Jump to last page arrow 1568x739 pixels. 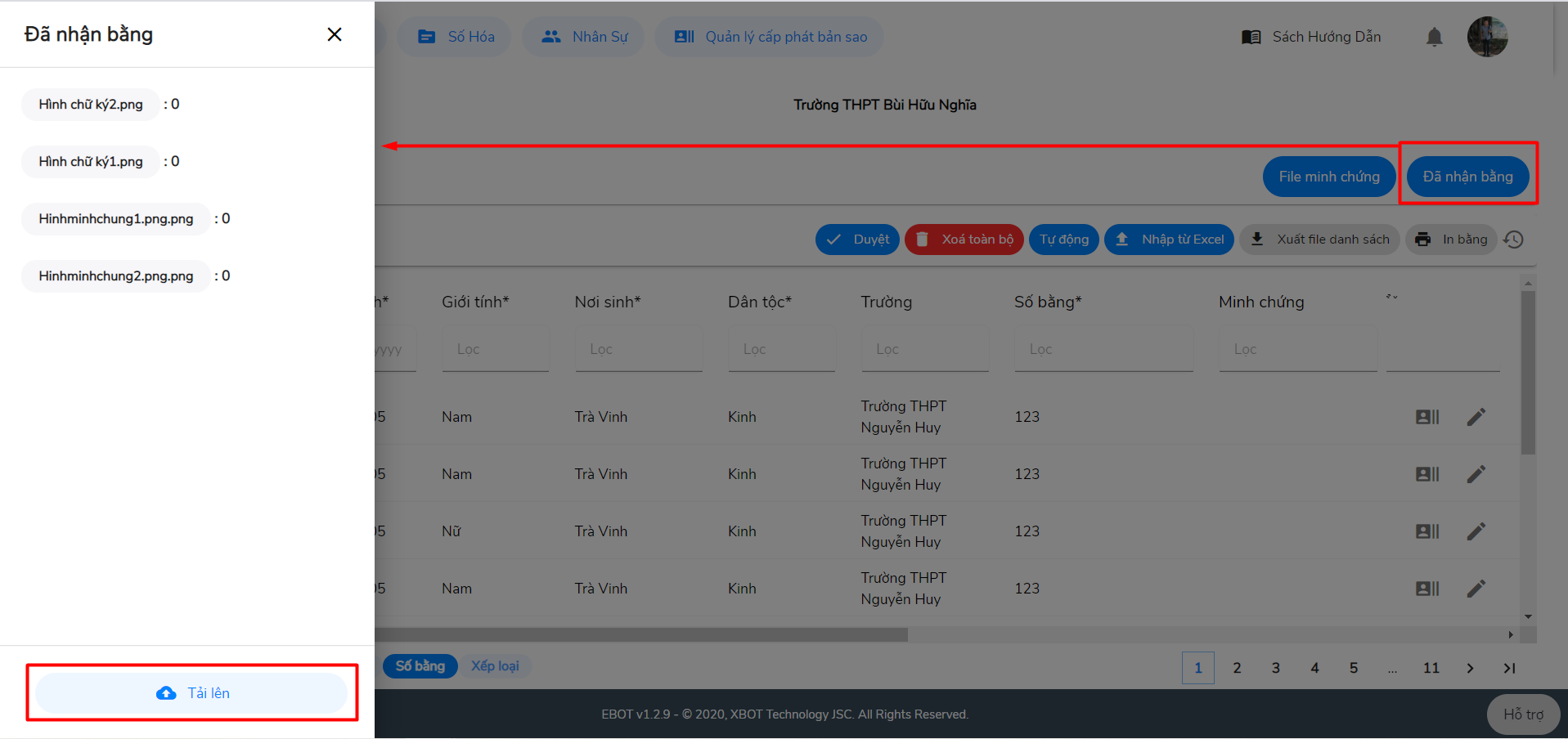tap(1509, 668)
